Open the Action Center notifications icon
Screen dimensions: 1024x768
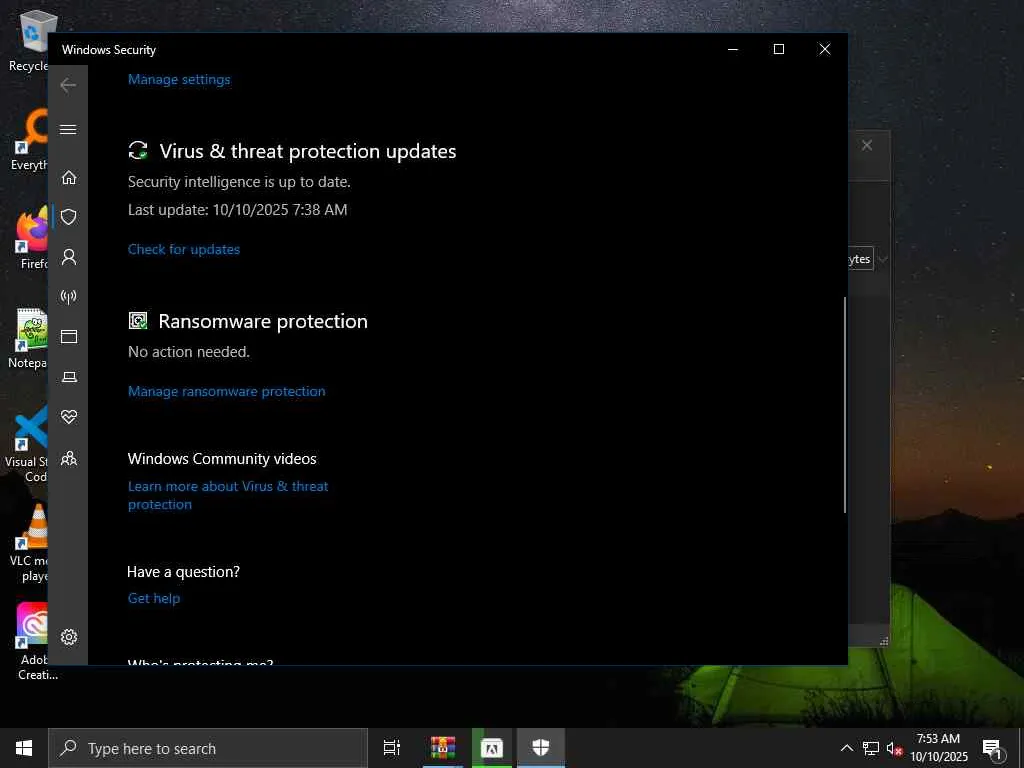point(992,748)
